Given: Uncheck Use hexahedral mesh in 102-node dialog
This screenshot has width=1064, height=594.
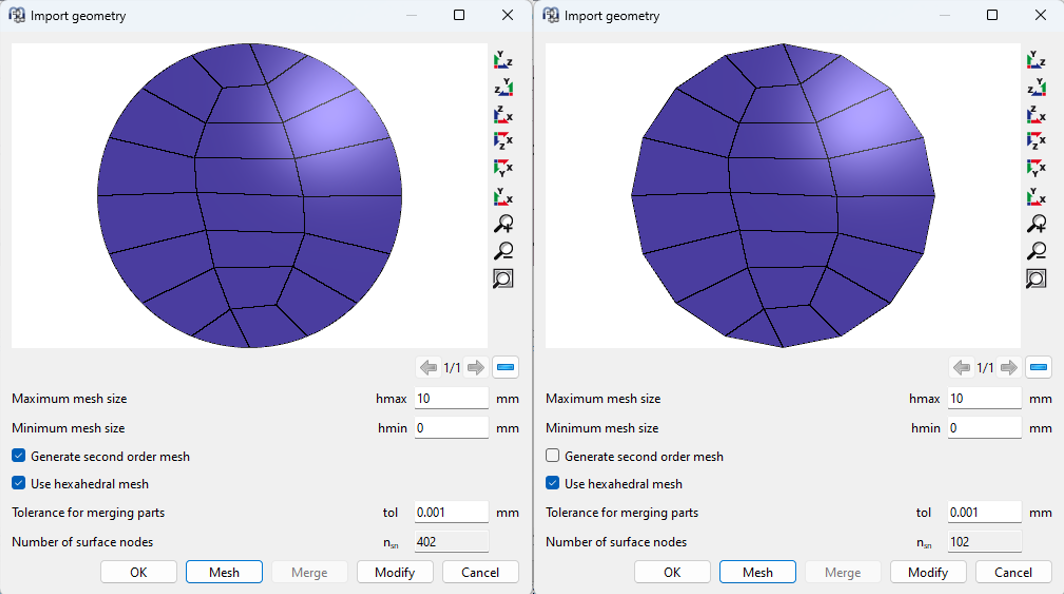Looking at the screenshot, I should [x=552, y=483].
